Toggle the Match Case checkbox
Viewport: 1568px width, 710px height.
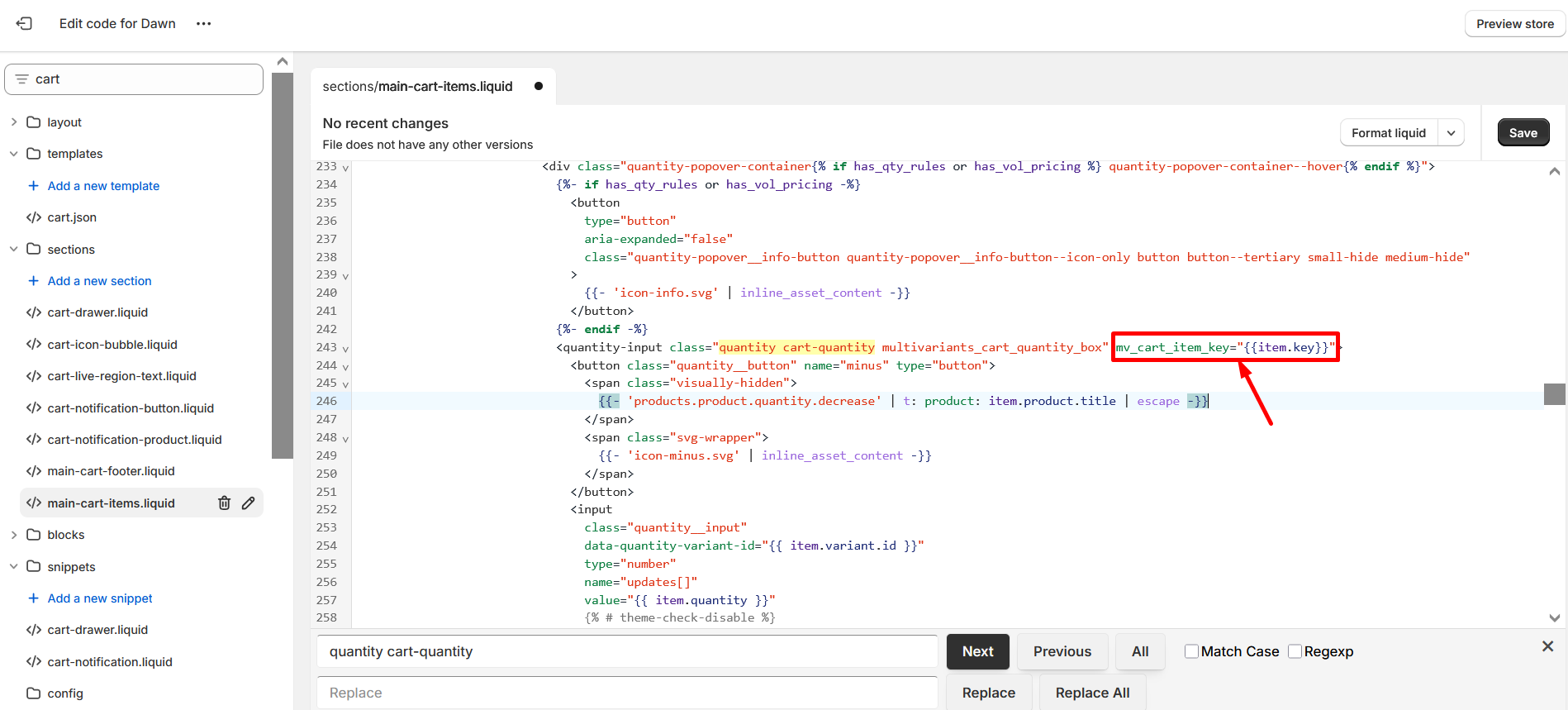coord(1191,651)
